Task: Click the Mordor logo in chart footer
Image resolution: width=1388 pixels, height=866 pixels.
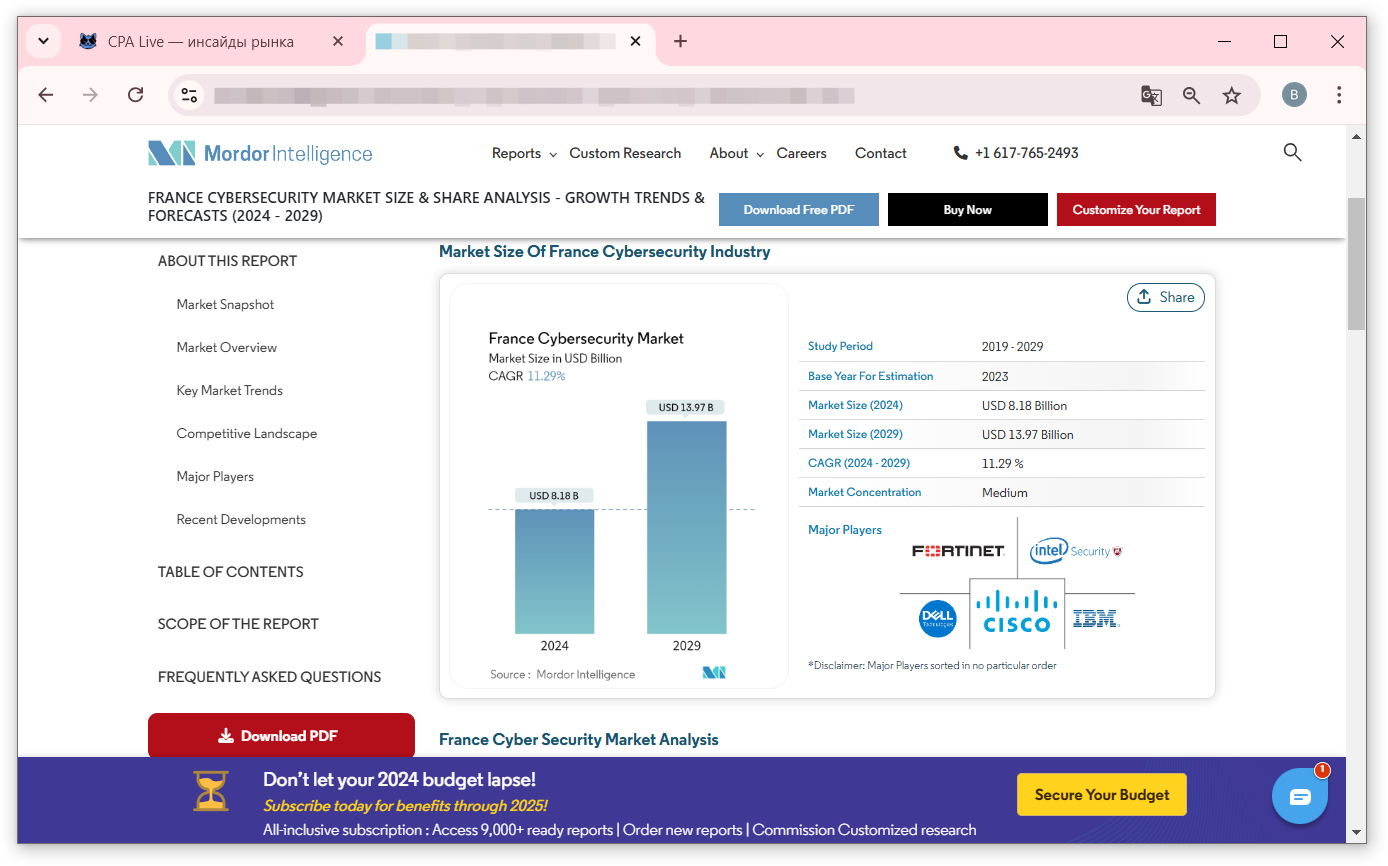Action: [714, 673]
